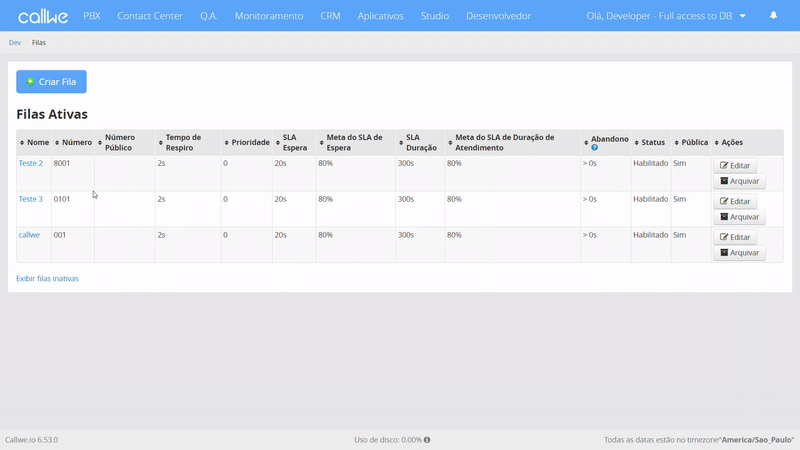Archive the Teste 2 queue

tap(739, 181)
